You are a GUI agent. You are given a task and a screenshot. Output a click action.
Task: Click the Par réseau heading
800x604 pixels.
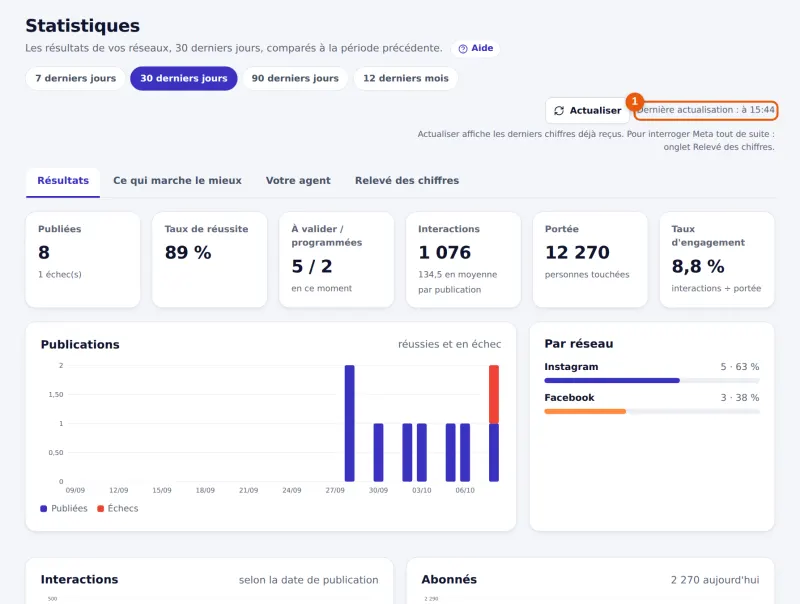pos(579,344)
